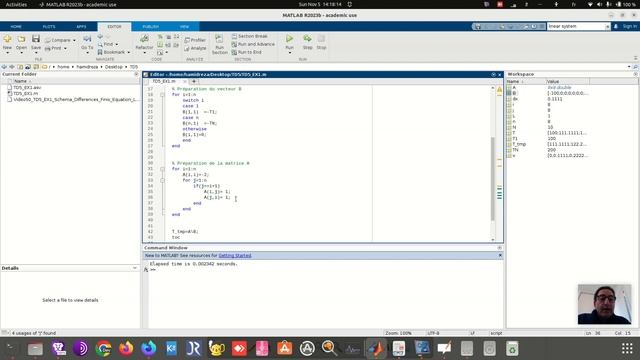Screen dimensions: 640x360
Task: Click the Analyze code icon
Action: point(187,48)
